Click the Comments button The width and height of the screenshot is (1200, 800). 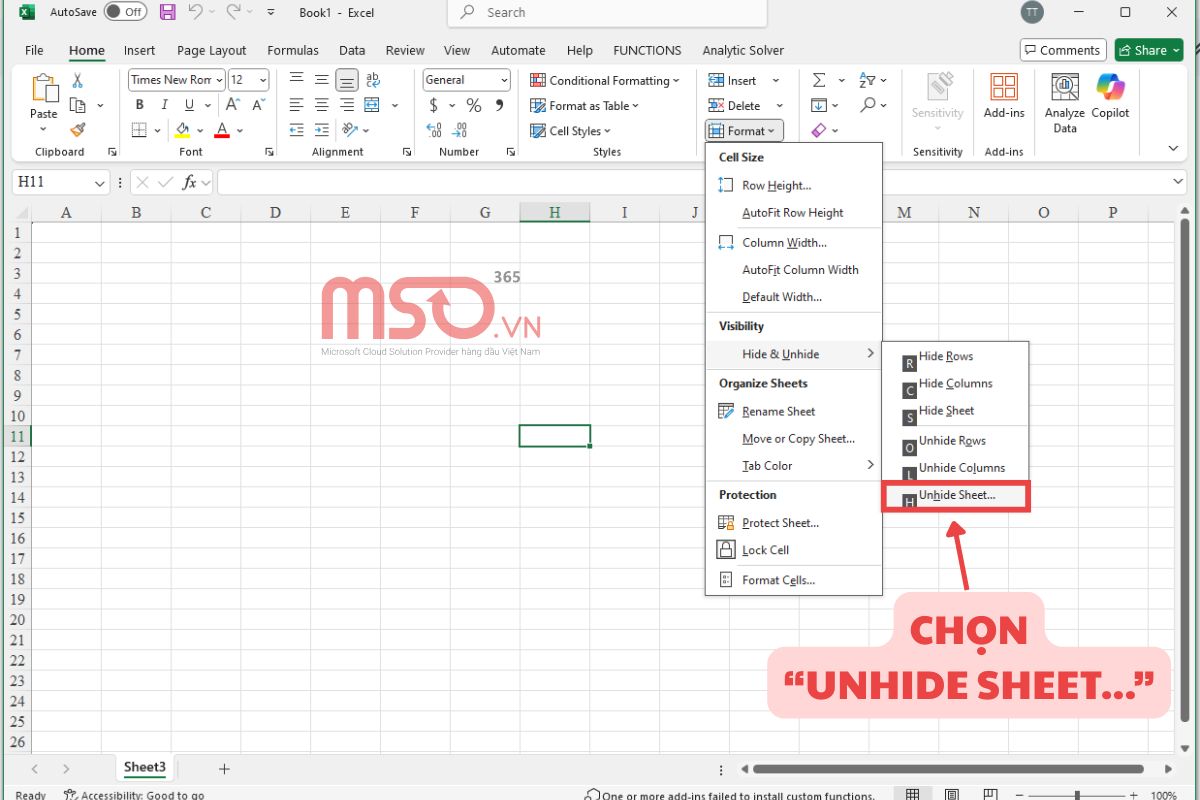coord(1062,50)
